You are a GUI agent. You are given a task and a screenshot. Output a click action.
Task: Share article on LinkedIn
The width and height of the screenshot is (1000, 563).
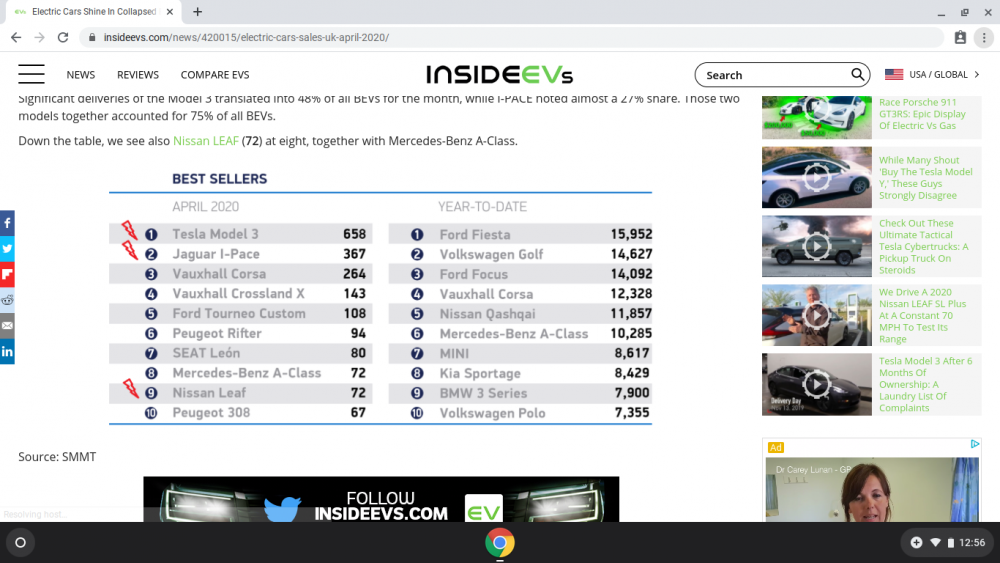click(7, 351)
